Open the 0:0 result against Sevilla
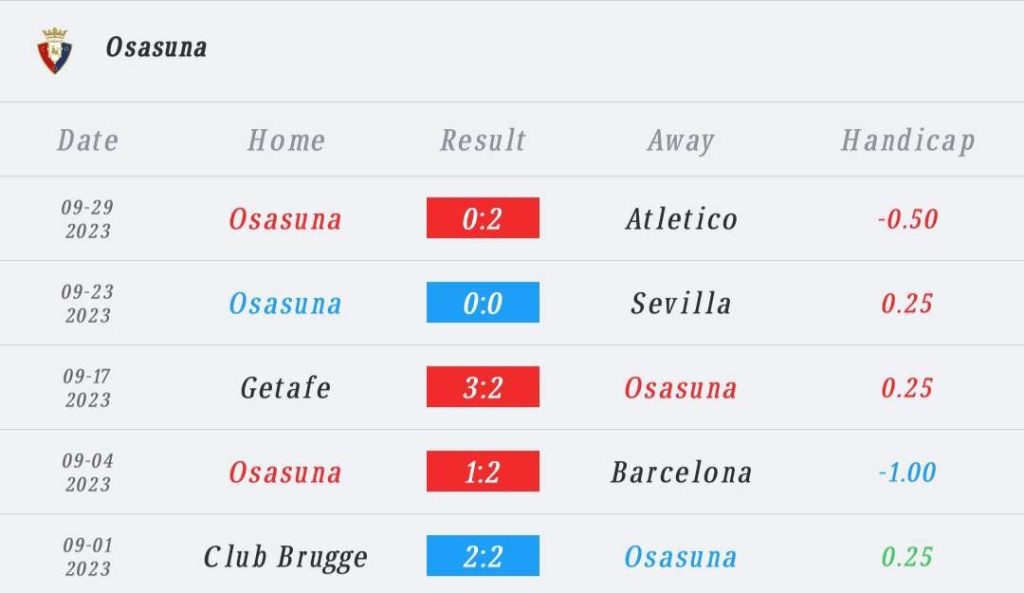The height and width of the screenshot is (593, 1024). [x=483, y=302]
